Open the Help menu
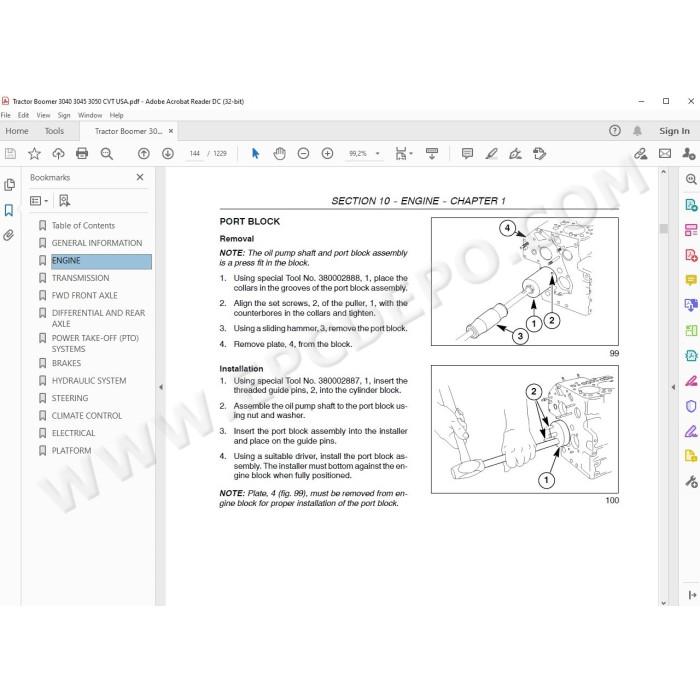Screen dimensions: 700x700 click(x=117, y=115)
